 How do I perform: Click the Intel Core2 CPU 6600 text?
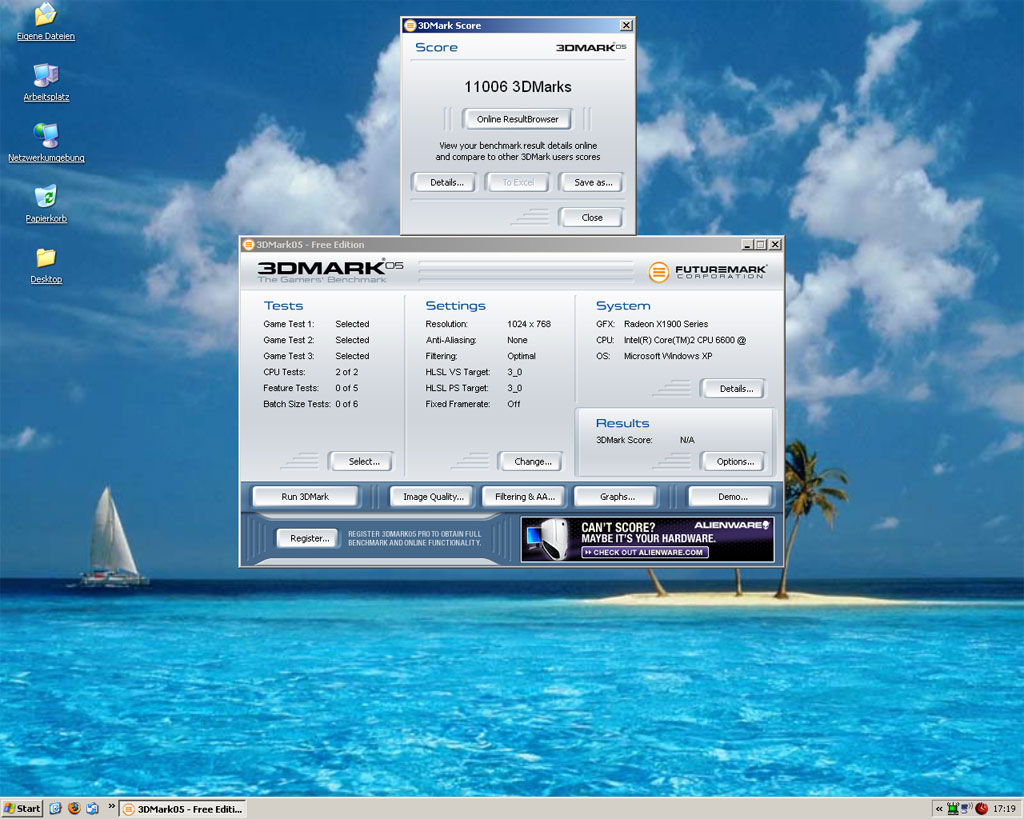coord(684,340)
